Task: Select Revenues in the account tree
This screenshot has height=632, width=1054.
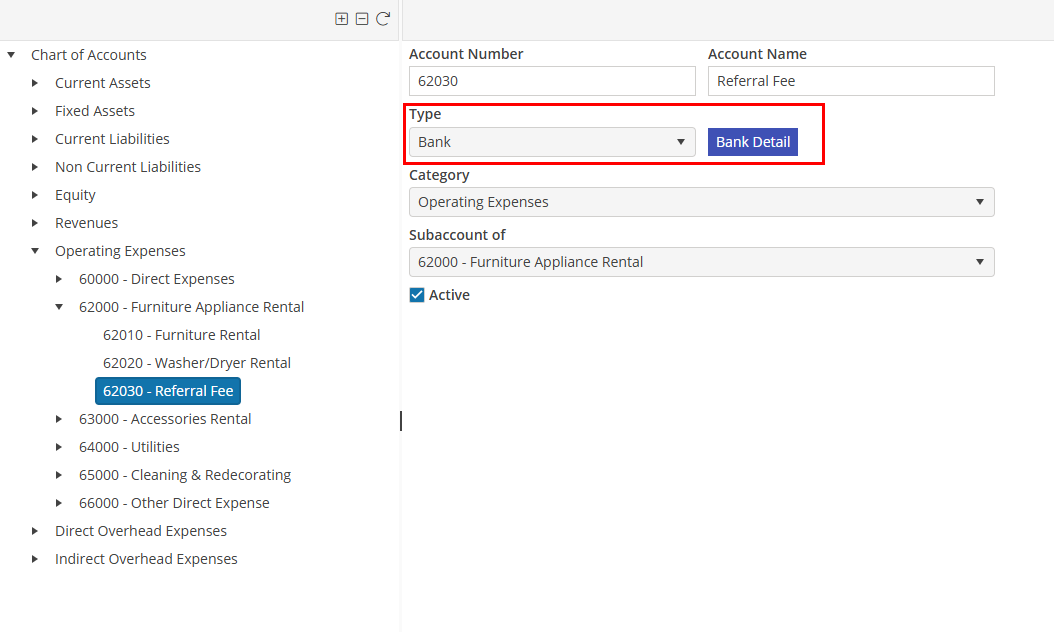Action: (x=86, y=223)
